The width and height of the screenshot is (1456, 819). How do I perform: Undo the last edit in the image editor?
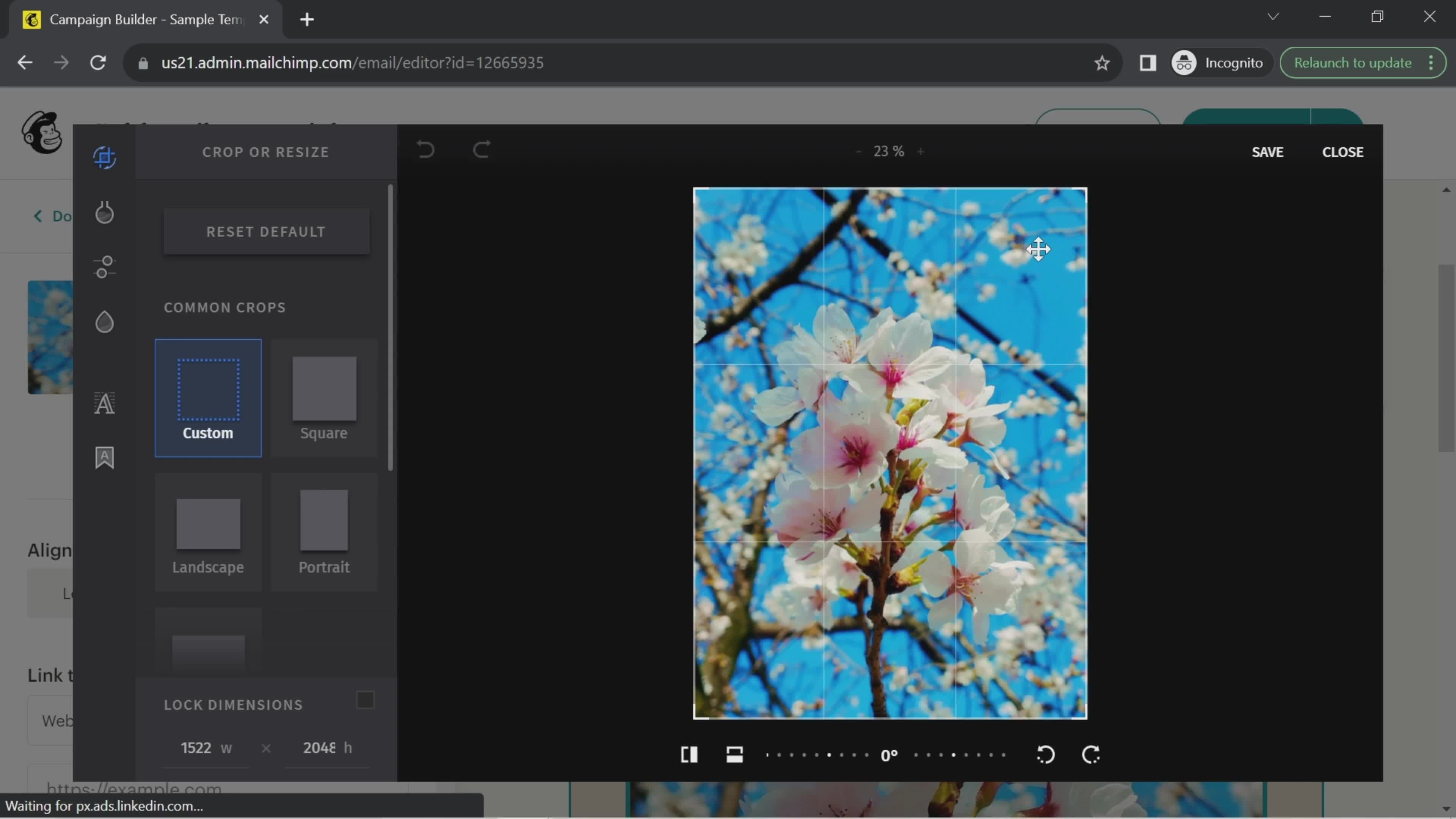(x=425, y=150)
